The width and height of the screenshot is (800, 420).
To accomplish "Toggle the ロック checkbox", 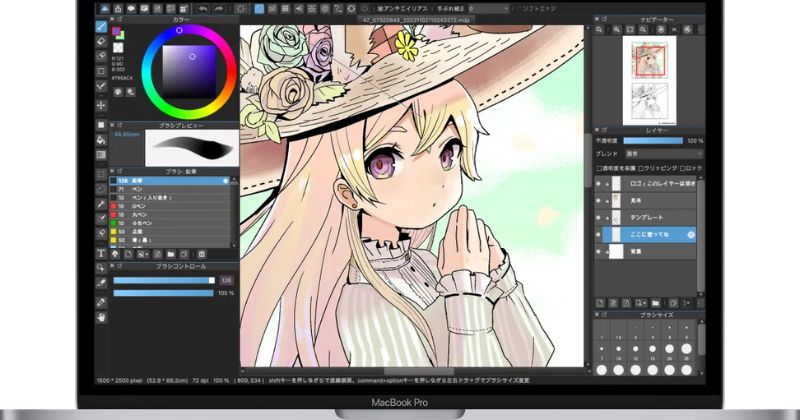I will [x=683, y=168].
